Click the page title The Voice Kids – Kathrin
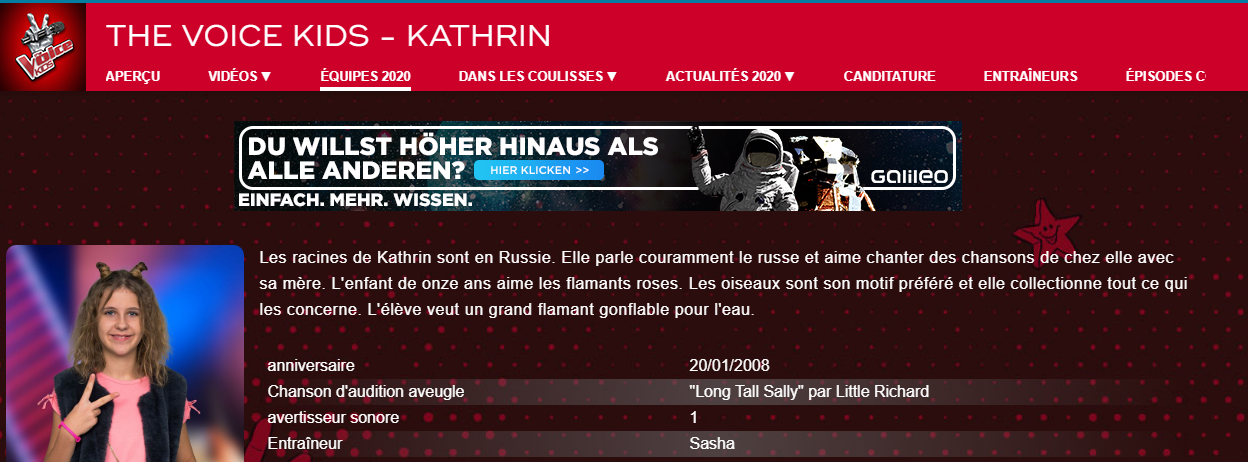1248x462 pixels. coord(329,36)
